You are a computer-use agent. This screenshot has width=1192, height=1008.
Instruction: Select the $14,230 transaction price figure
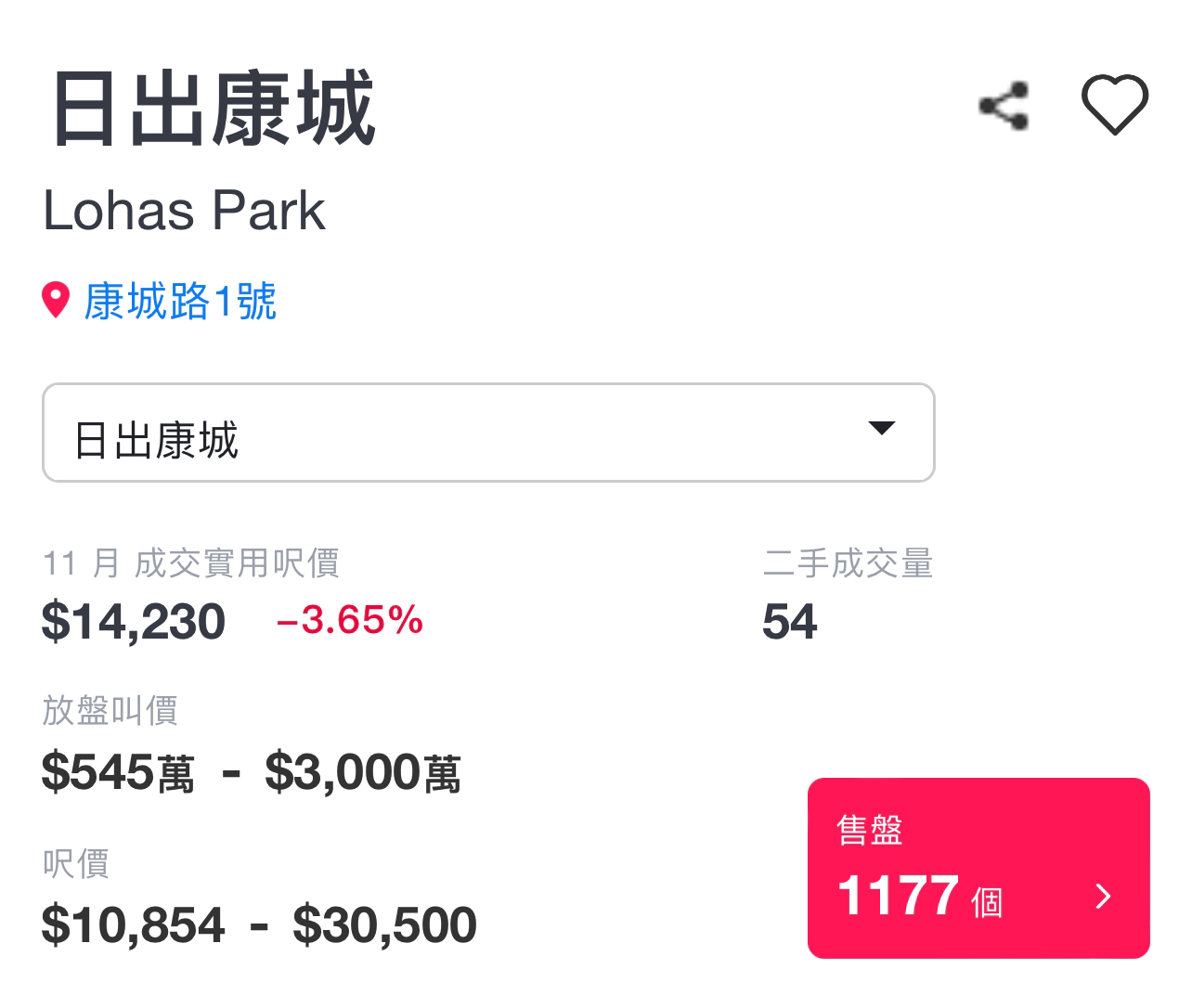[134, 621]
